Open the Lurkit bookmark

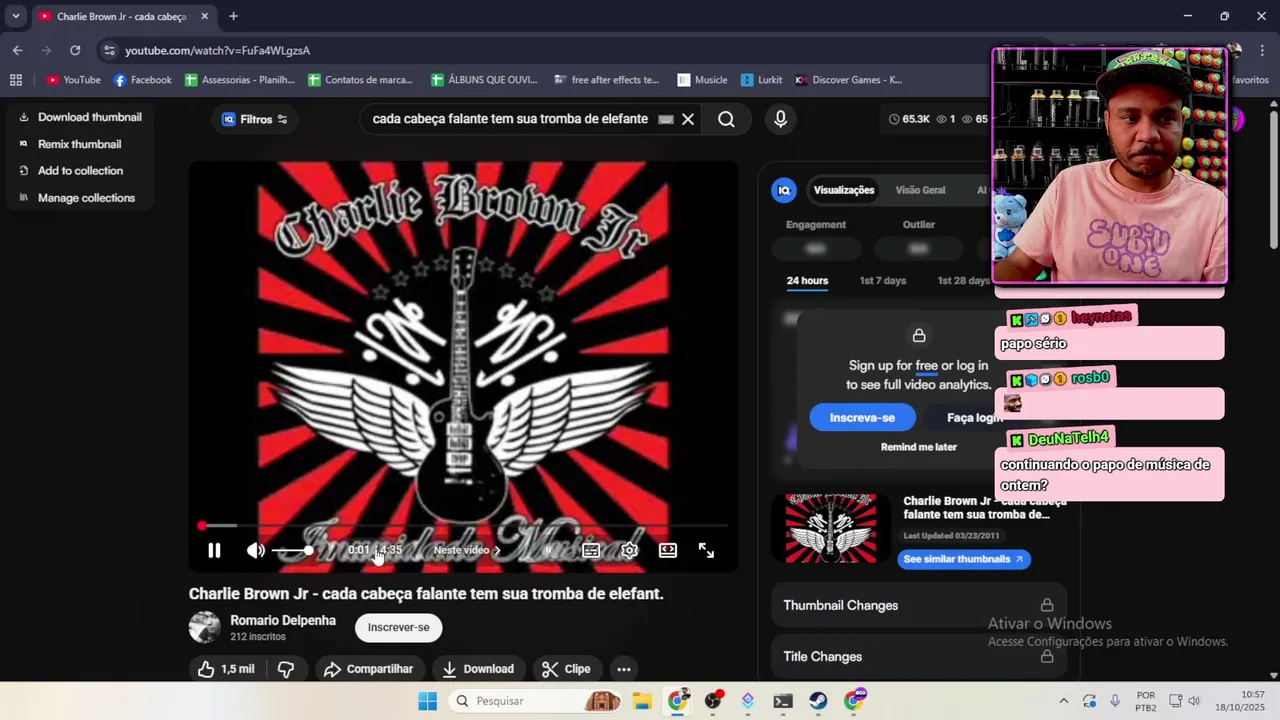pos(762,80)
